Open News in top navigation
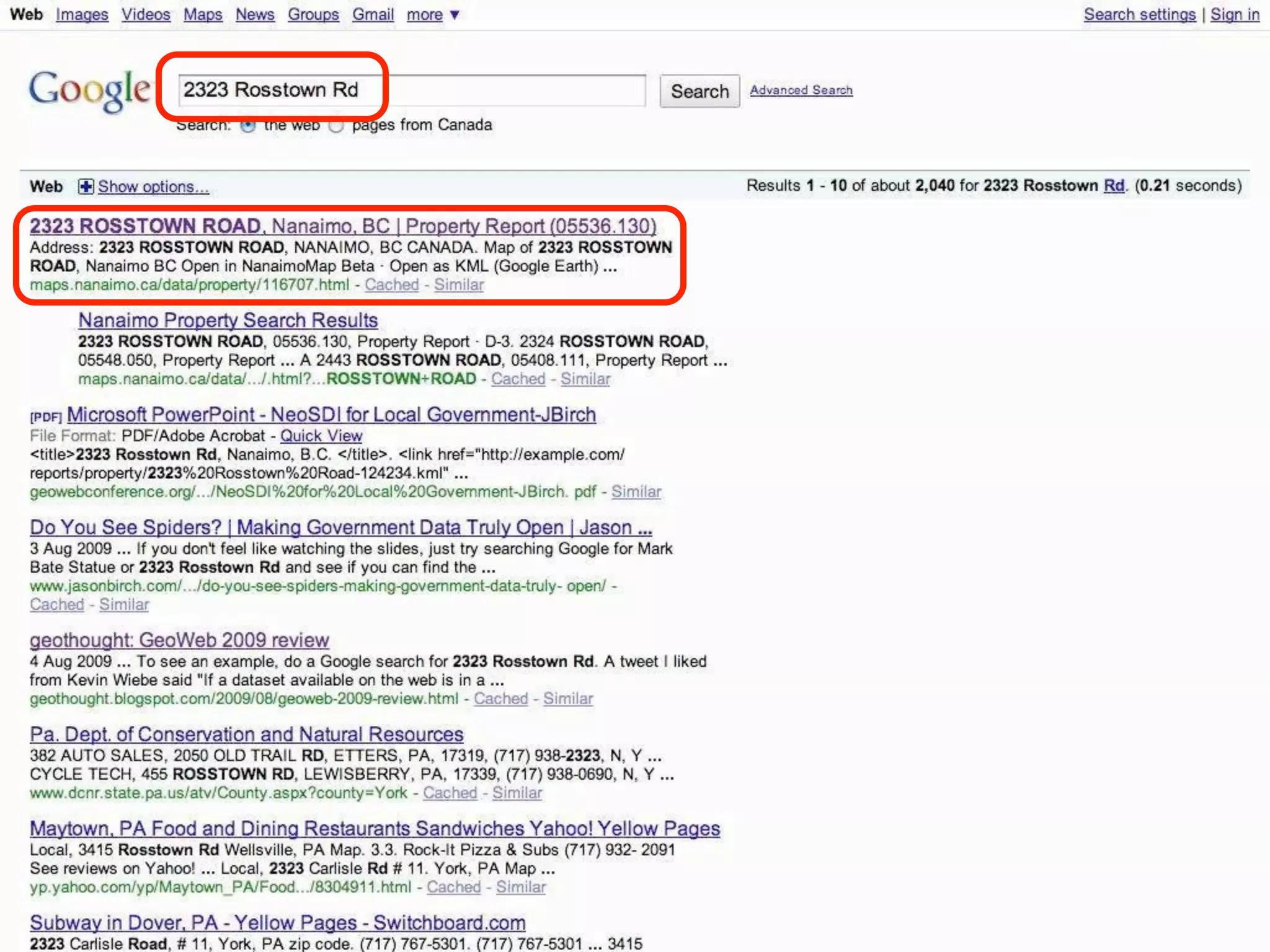 pos(255,14)
